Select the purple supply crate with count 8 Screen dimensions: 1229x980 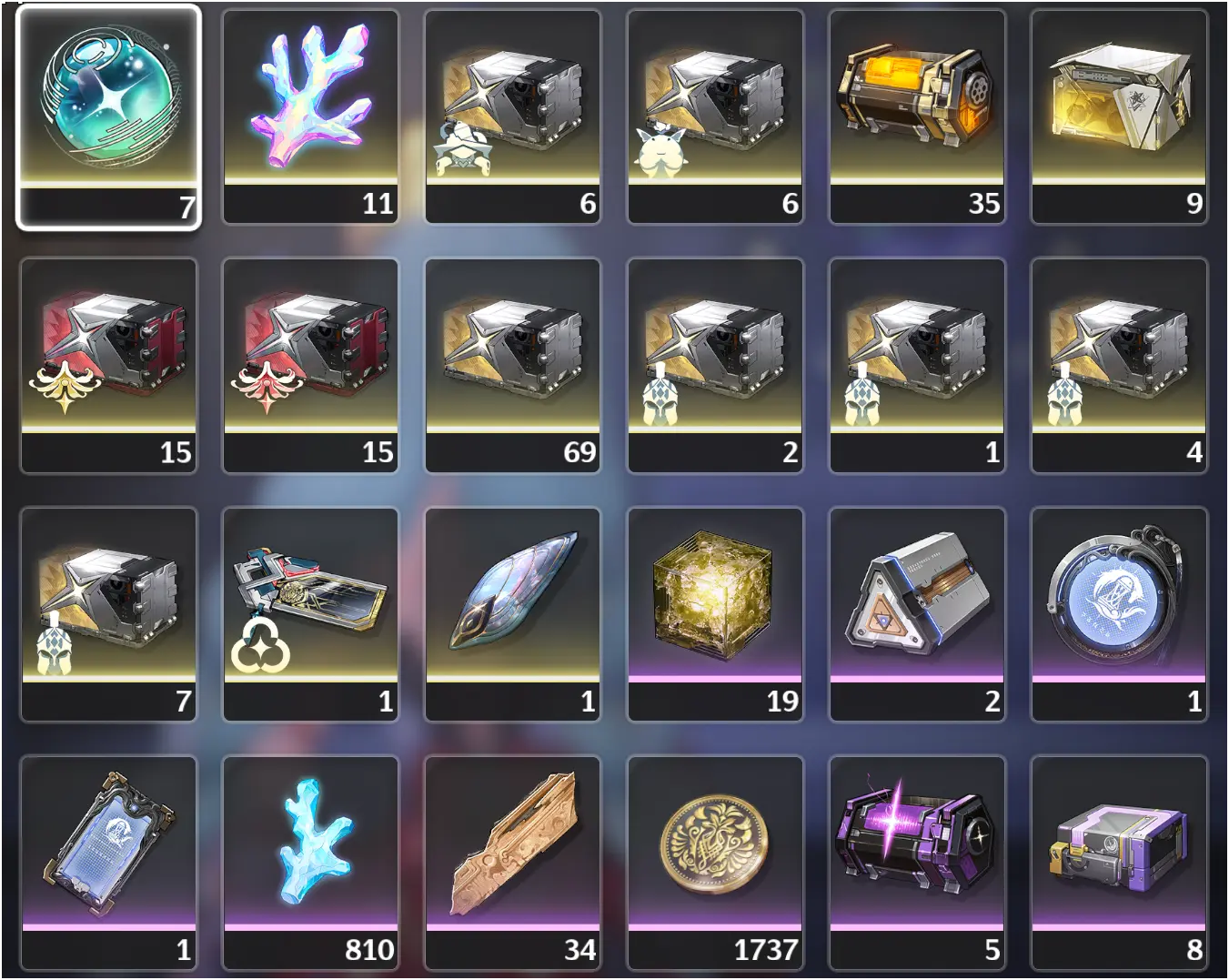click(x=1119, y=863)
